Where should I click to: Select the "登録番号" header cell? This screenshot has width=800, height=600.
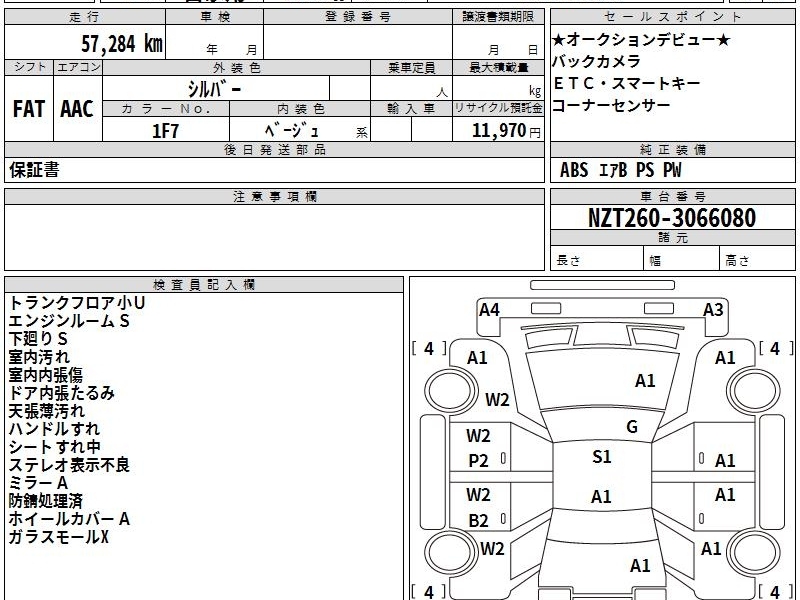[358, 17]
